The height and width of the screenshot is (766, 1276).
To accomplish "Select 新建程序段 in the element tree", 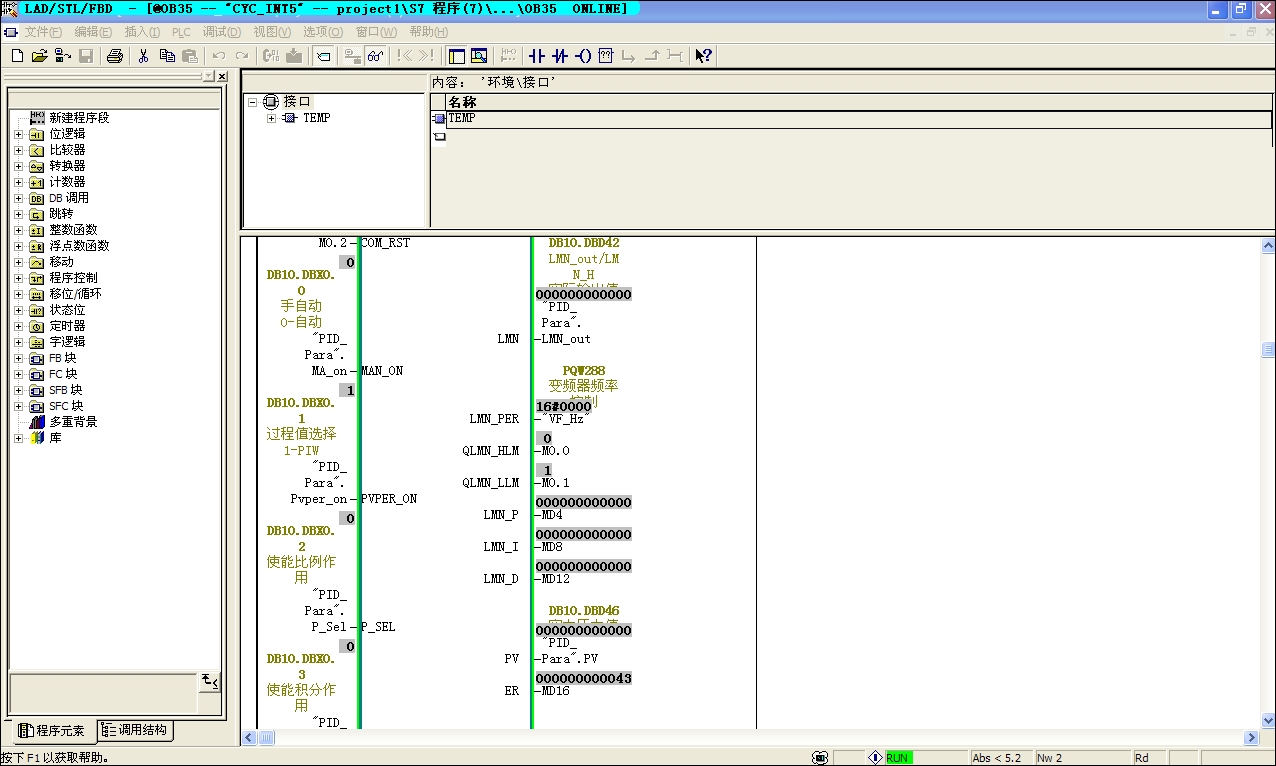I will click(78, 118).
